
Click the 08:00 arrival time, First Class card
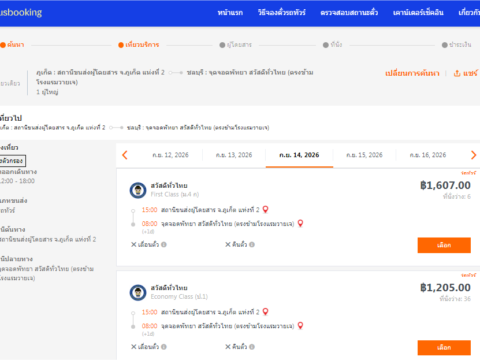point(149,223)
